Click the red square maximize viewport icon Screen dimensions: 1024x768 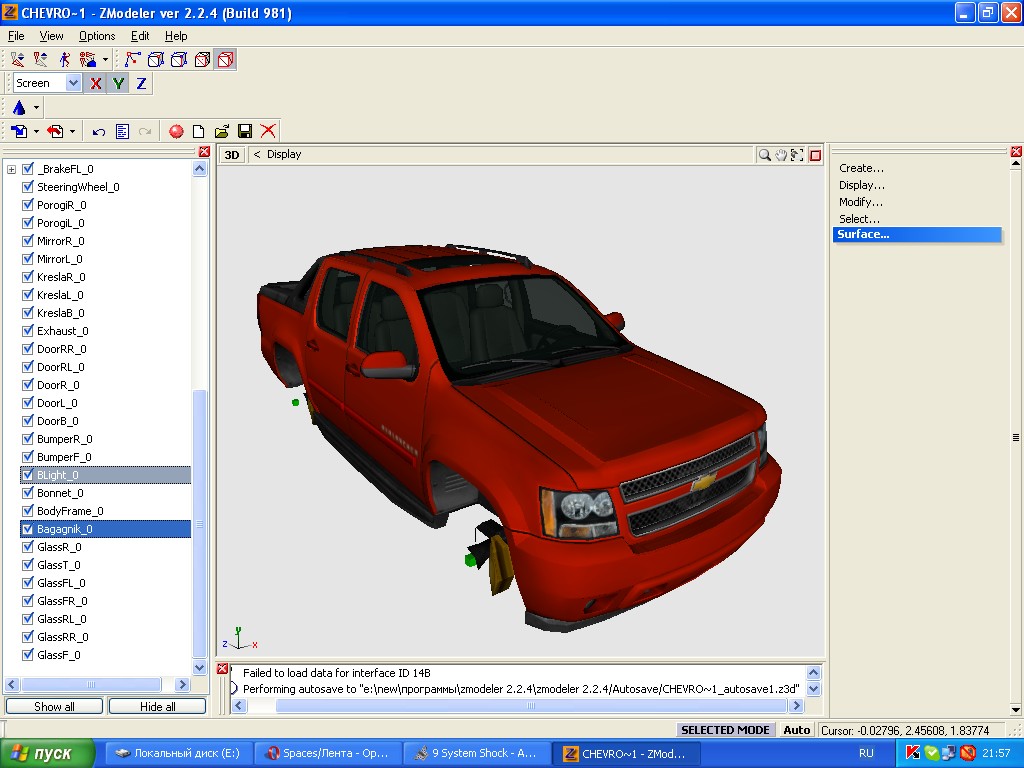[x=815, y=155]
